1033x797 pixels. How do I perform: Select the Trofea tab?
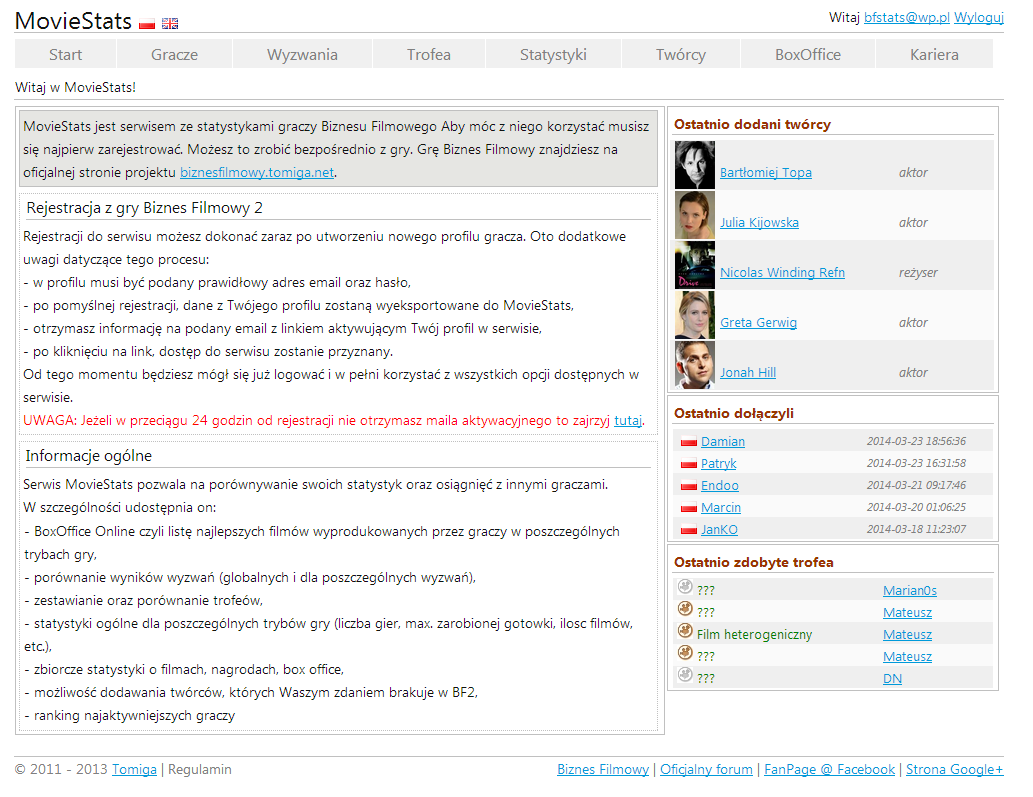tap(429, 54)
